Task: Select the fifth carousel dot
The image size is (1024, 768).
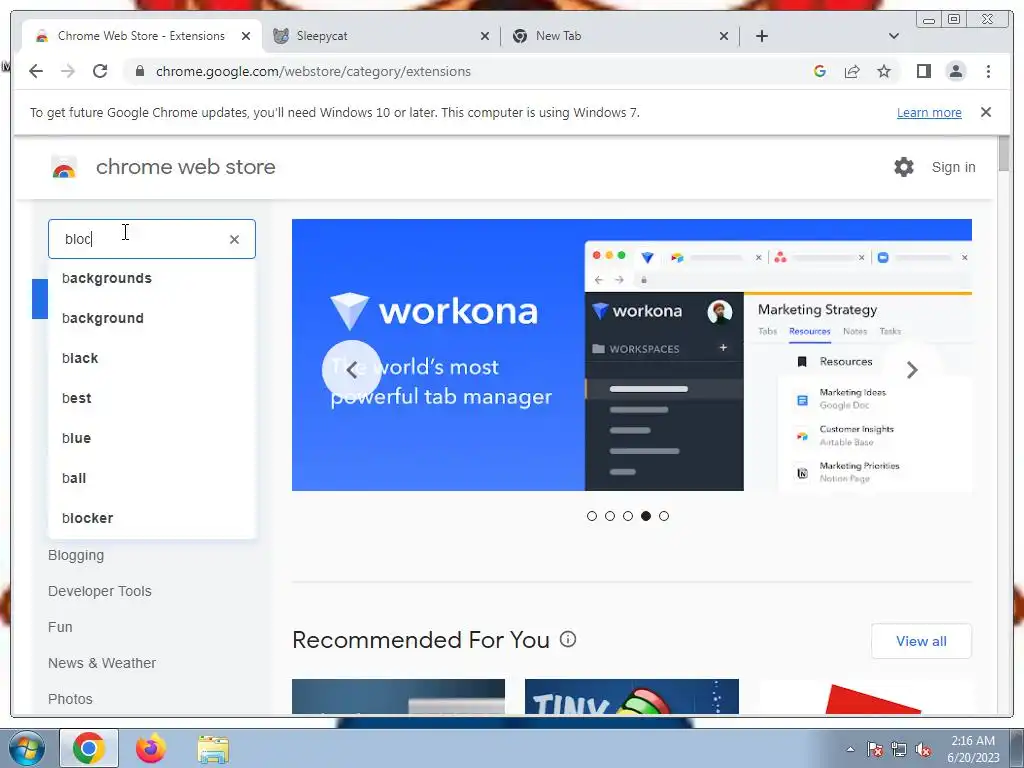Action: 664,516
